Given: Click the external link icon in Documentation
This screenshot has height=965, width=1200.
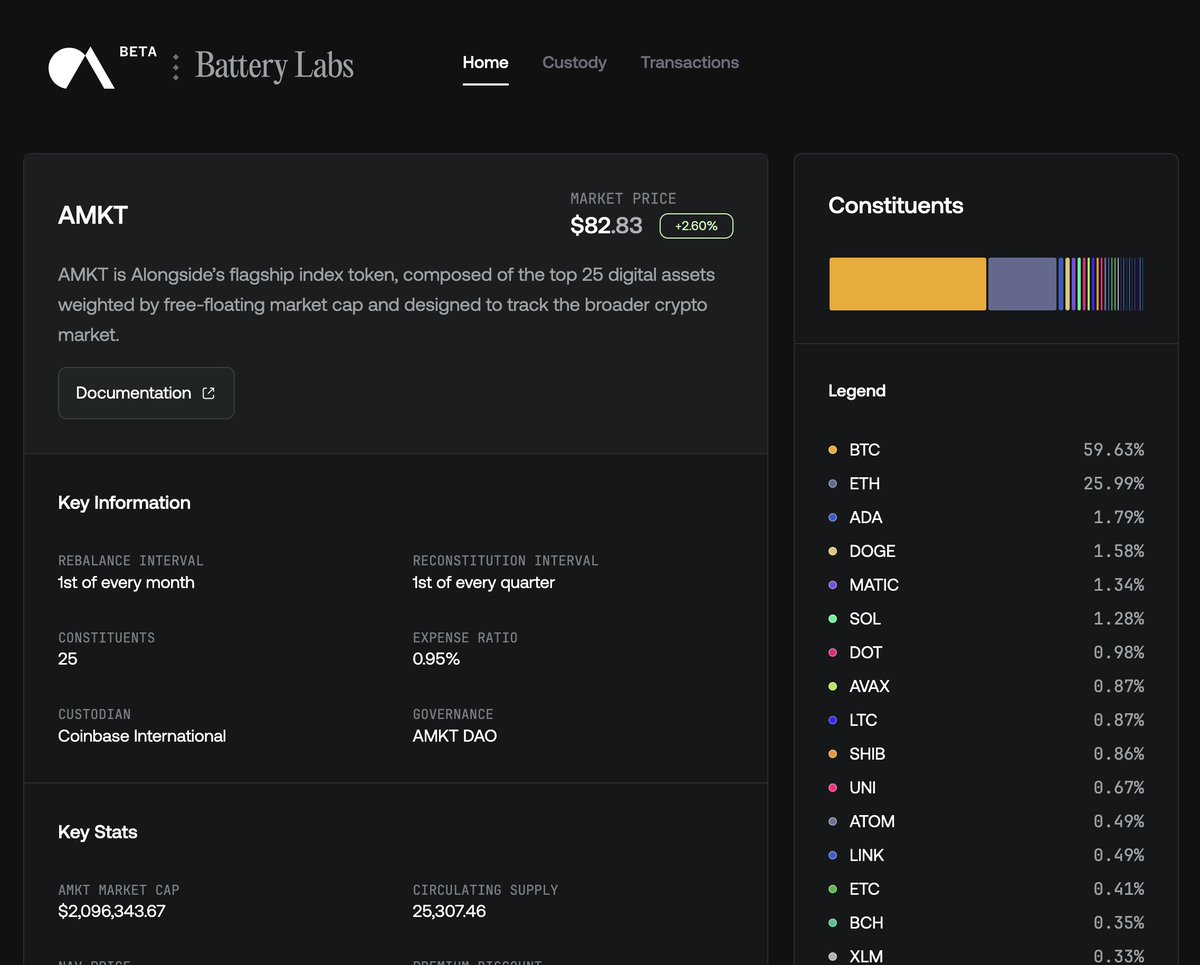Looking at the screenshot, I should click(208, 393).
